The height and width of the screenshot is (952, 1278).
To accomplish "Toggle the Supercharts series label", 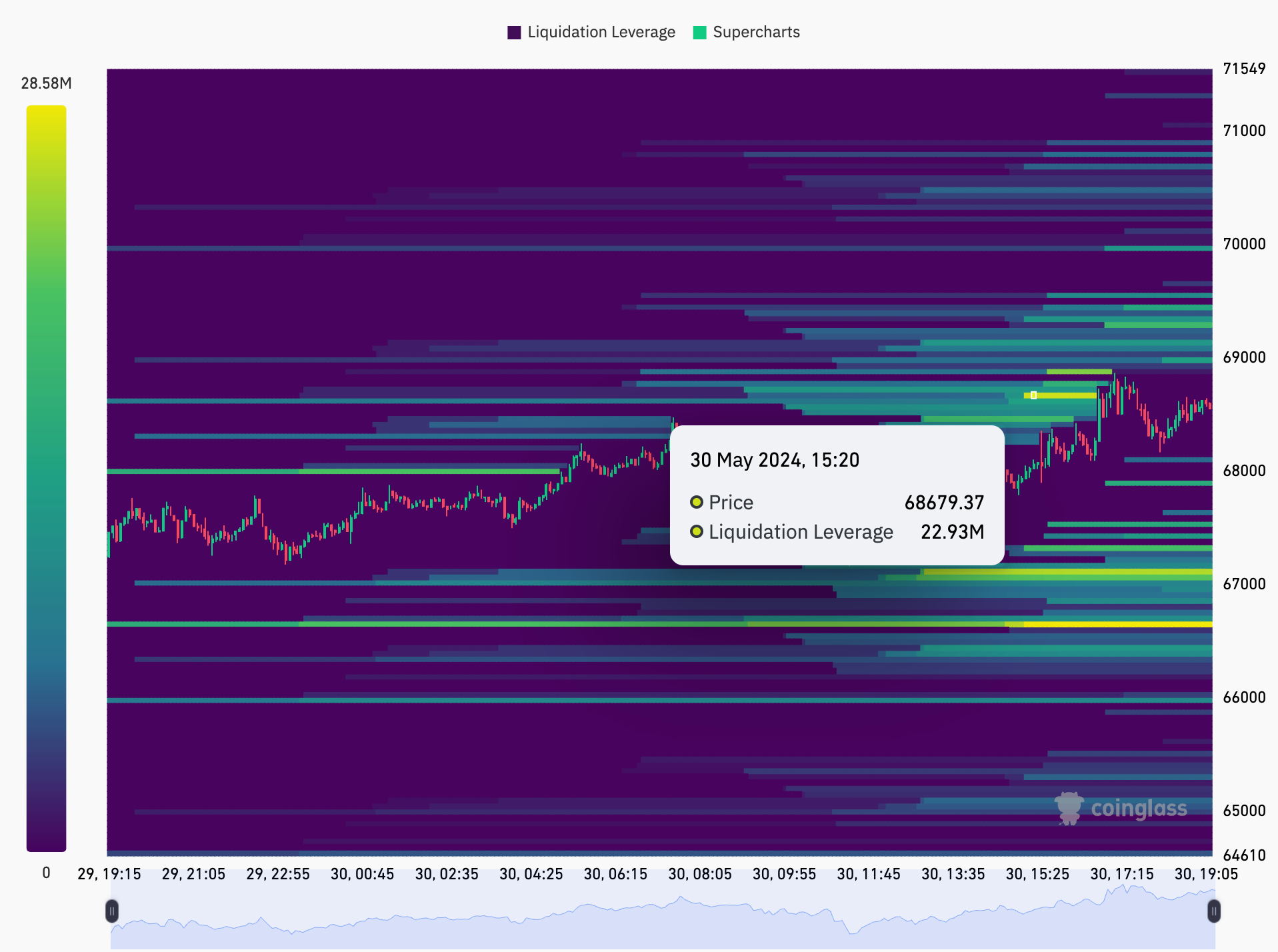I will click(756, 33).
